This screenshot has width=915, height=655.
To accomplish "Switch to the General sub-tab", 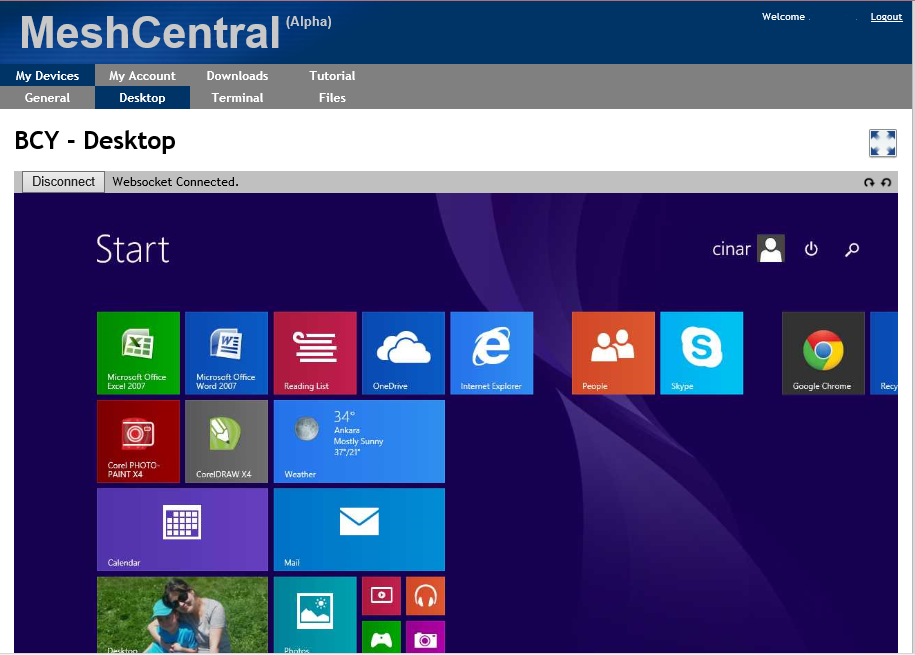I will [x=47, y=97].
